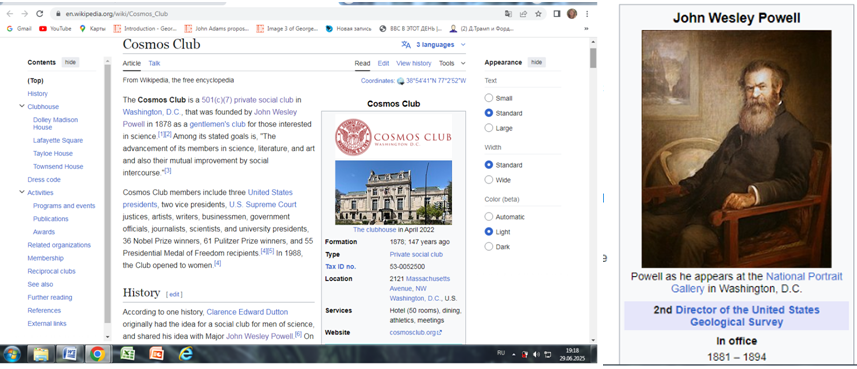
Task: Open PowerPoint from the taskbar
Action: pyautogui.click(x=156, y=354)
